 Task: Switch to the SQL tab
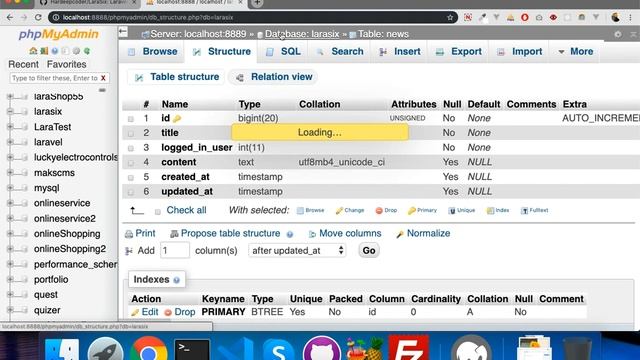(283, 51)
